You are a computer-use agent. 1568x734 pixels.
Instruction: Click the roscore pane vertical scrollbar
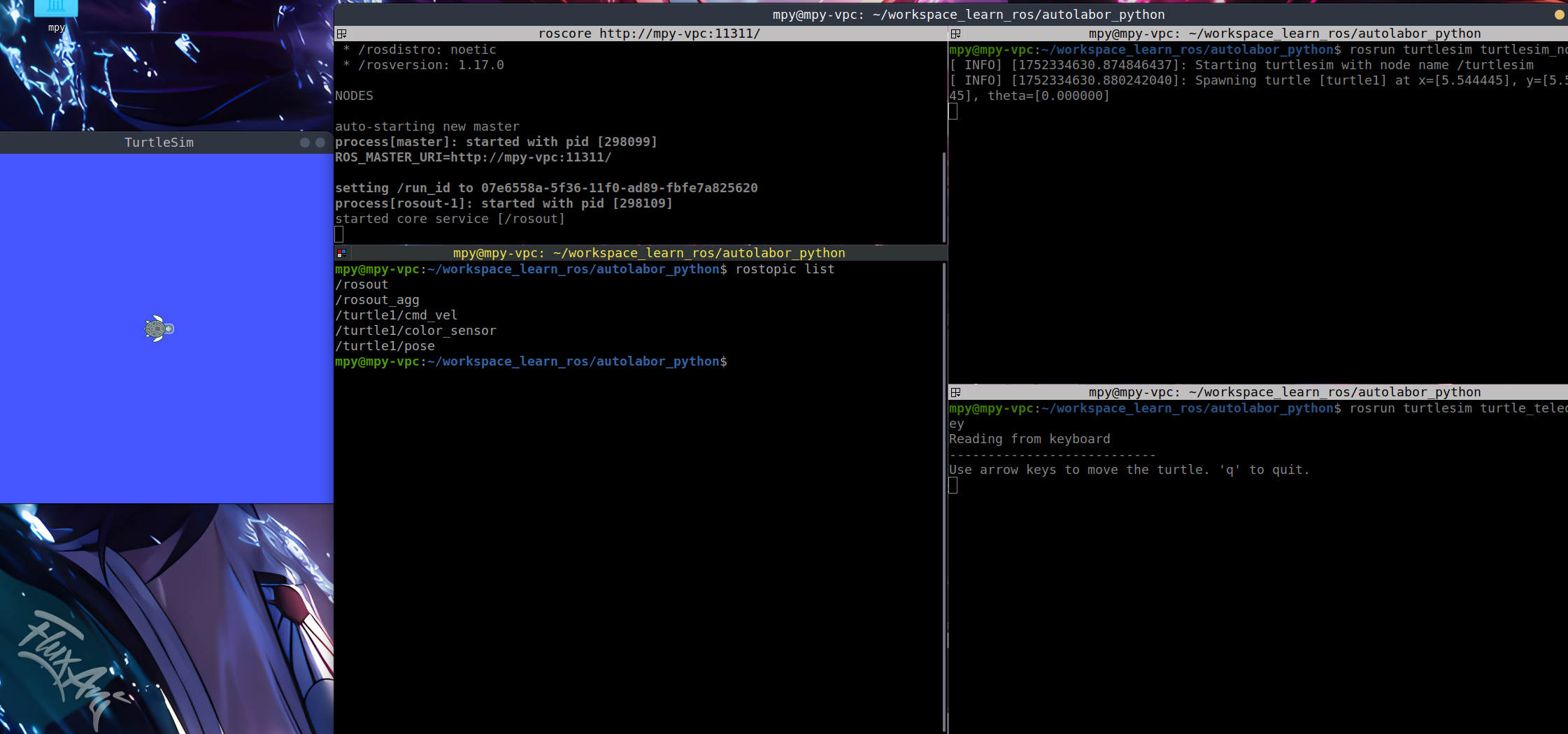pyautogui.click(x=944, y=196)
